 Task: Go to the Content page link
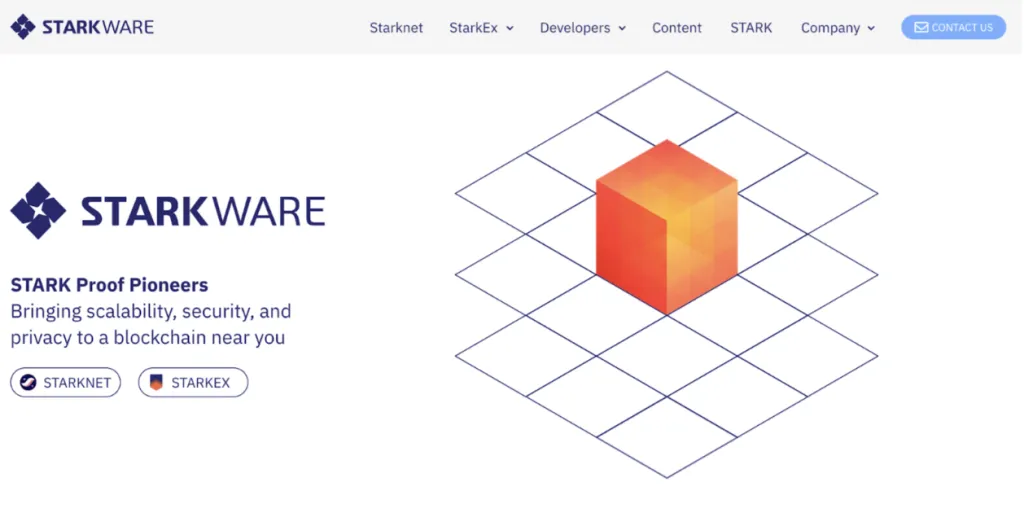pyautogui.click(x=677, y=28)
